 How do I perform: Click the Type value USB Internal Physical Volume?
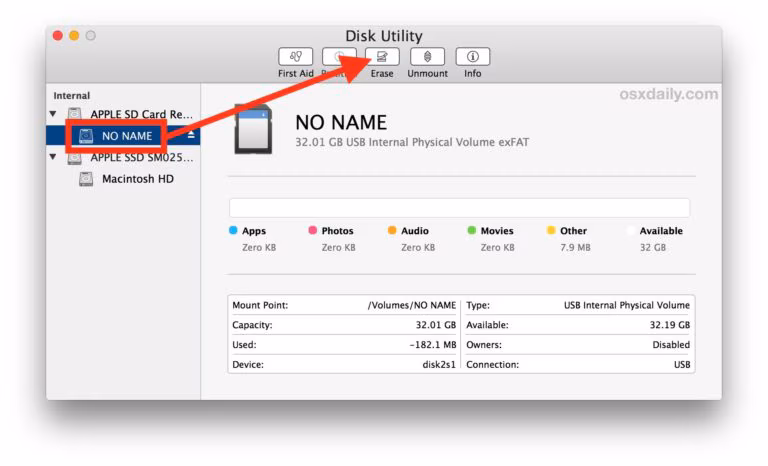click(x=626, y=305)
